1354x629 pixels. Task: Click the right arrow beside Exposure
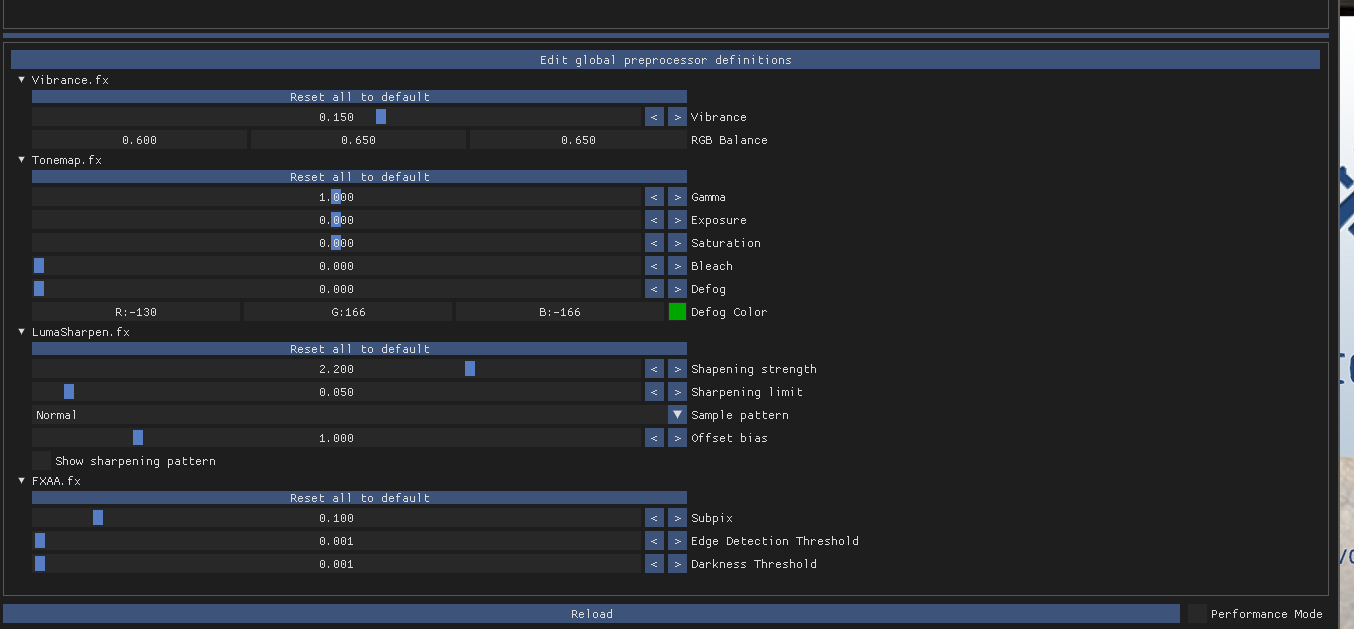tap(677, 220)
